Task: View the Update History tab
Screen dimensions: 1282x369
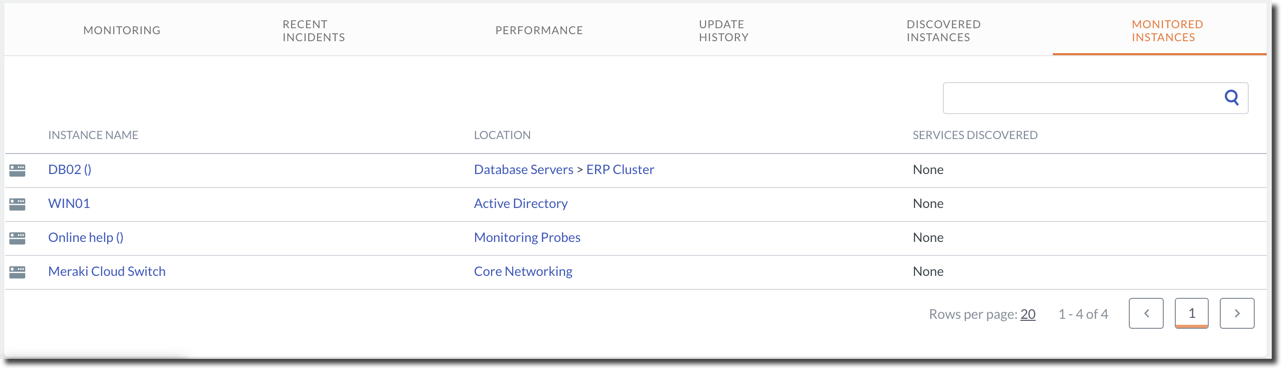Action: [x=723, y=30]
